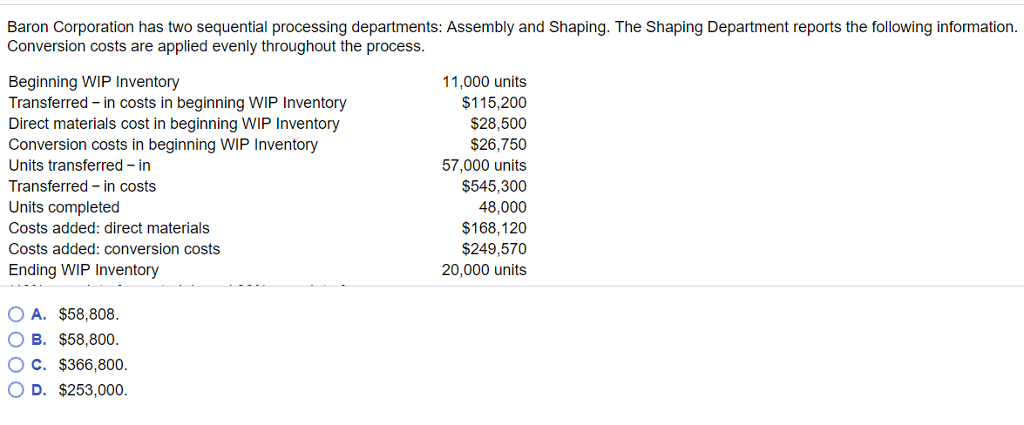This screenshot has width=1024, height=425.
Task: Click the 'Ending WIP Inventory' row label
Action: point(83,270)
